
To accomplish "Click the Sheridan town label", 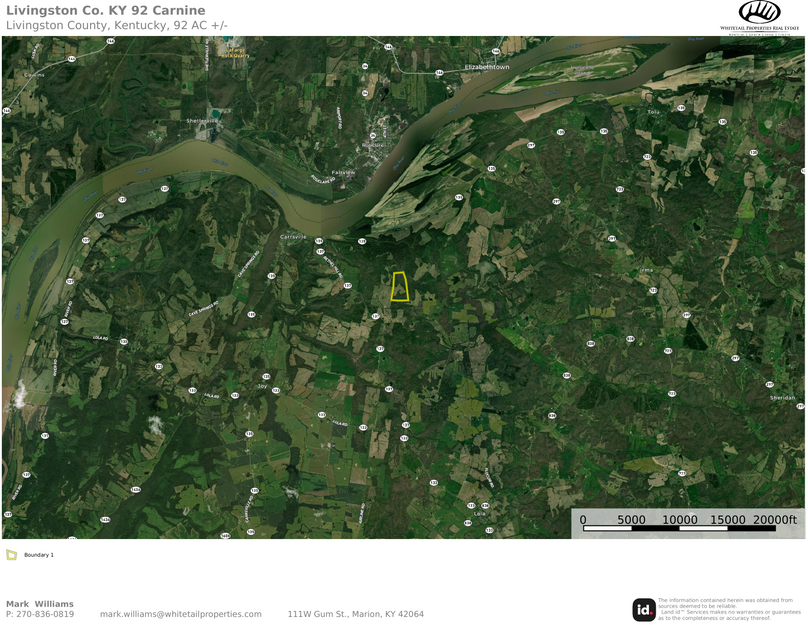I will 782,398.
